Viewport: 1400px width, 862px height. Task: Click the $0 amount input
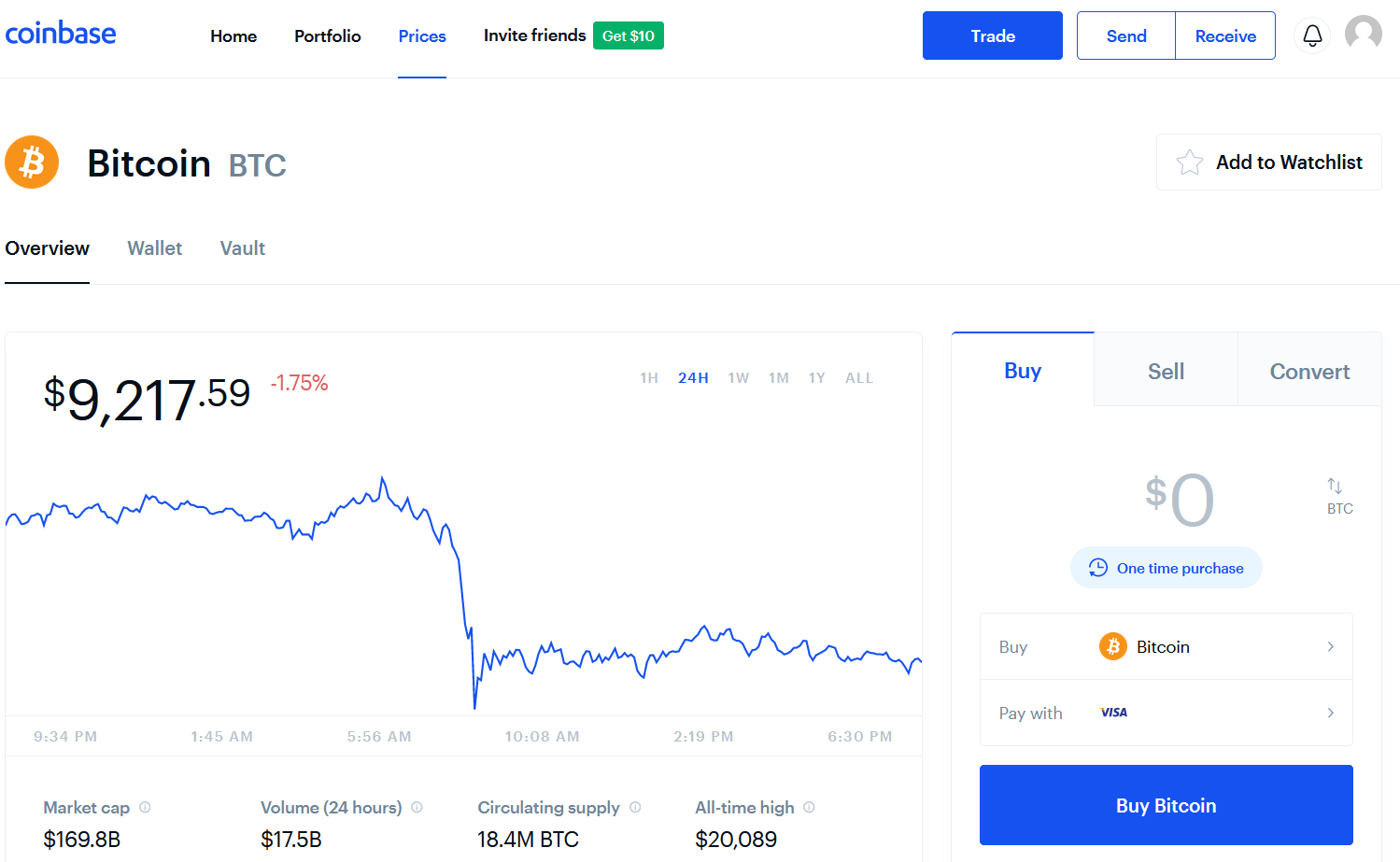(x=1181, y=499)
